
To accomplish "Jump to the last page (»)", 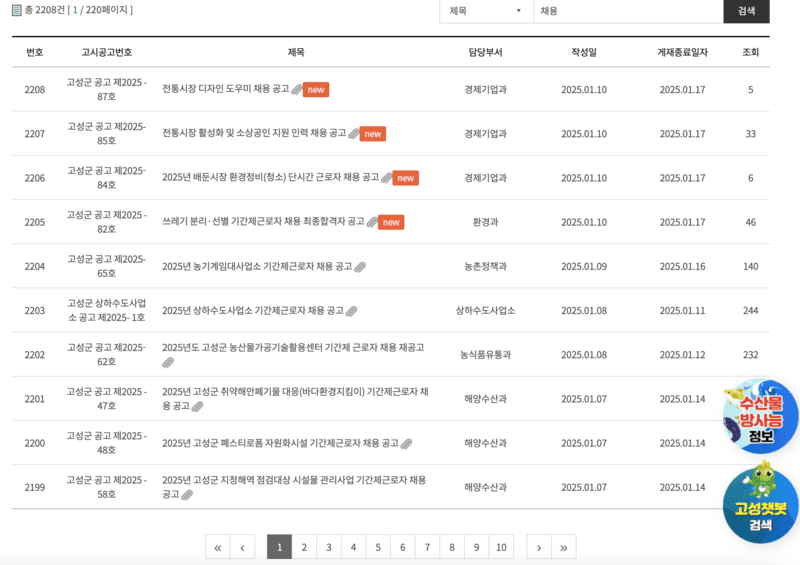I will point(564,547).
